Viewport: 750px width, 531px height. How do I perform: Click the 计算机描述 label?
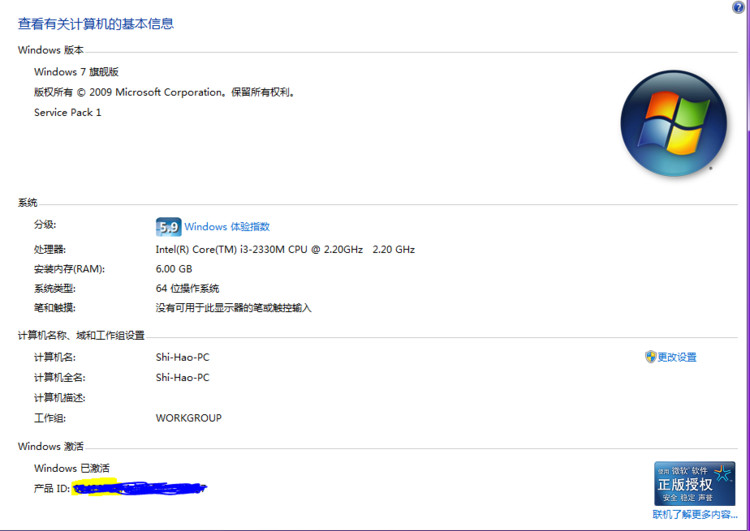click(60, 398)
